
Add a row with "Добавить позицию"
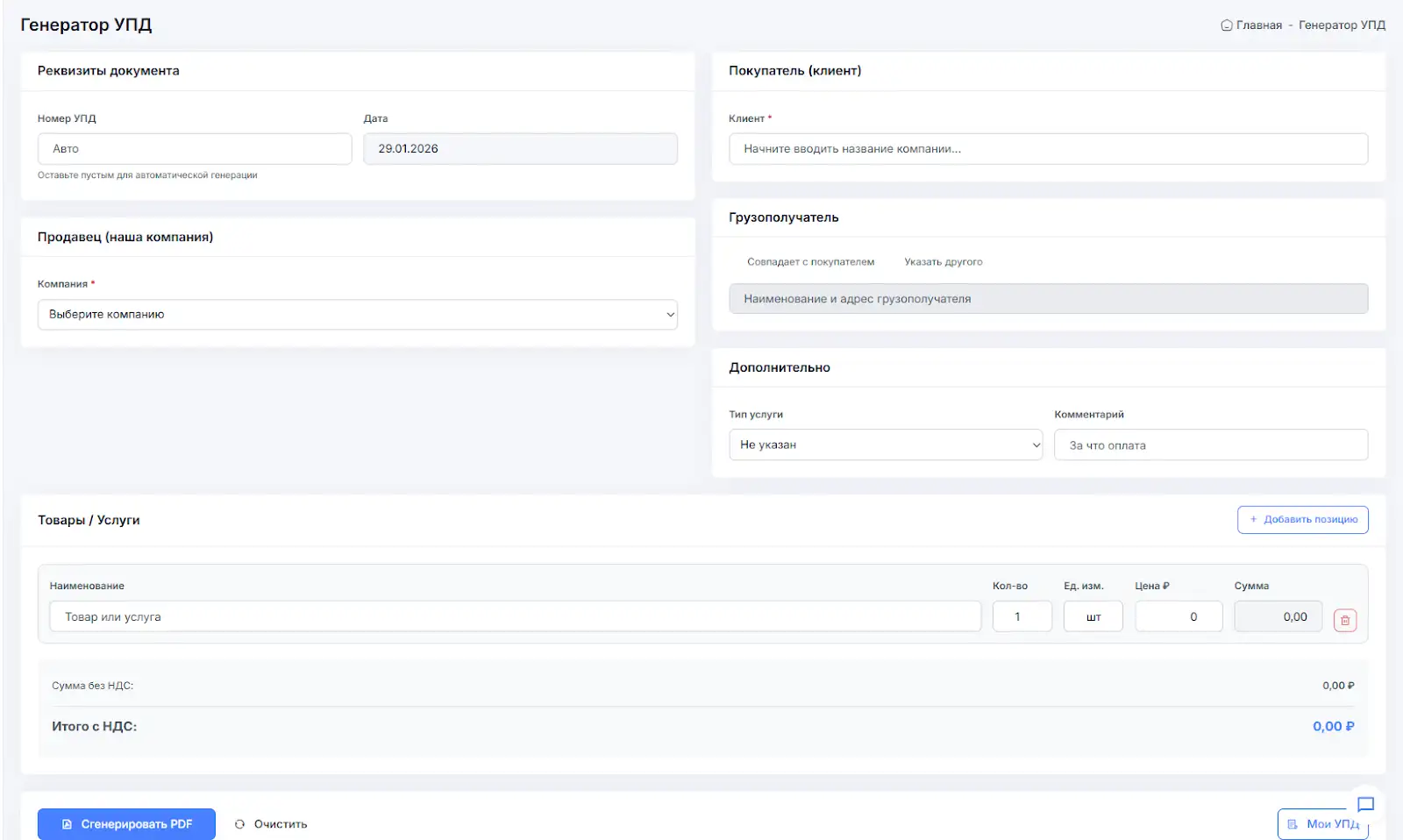(x=1302, y=520)
